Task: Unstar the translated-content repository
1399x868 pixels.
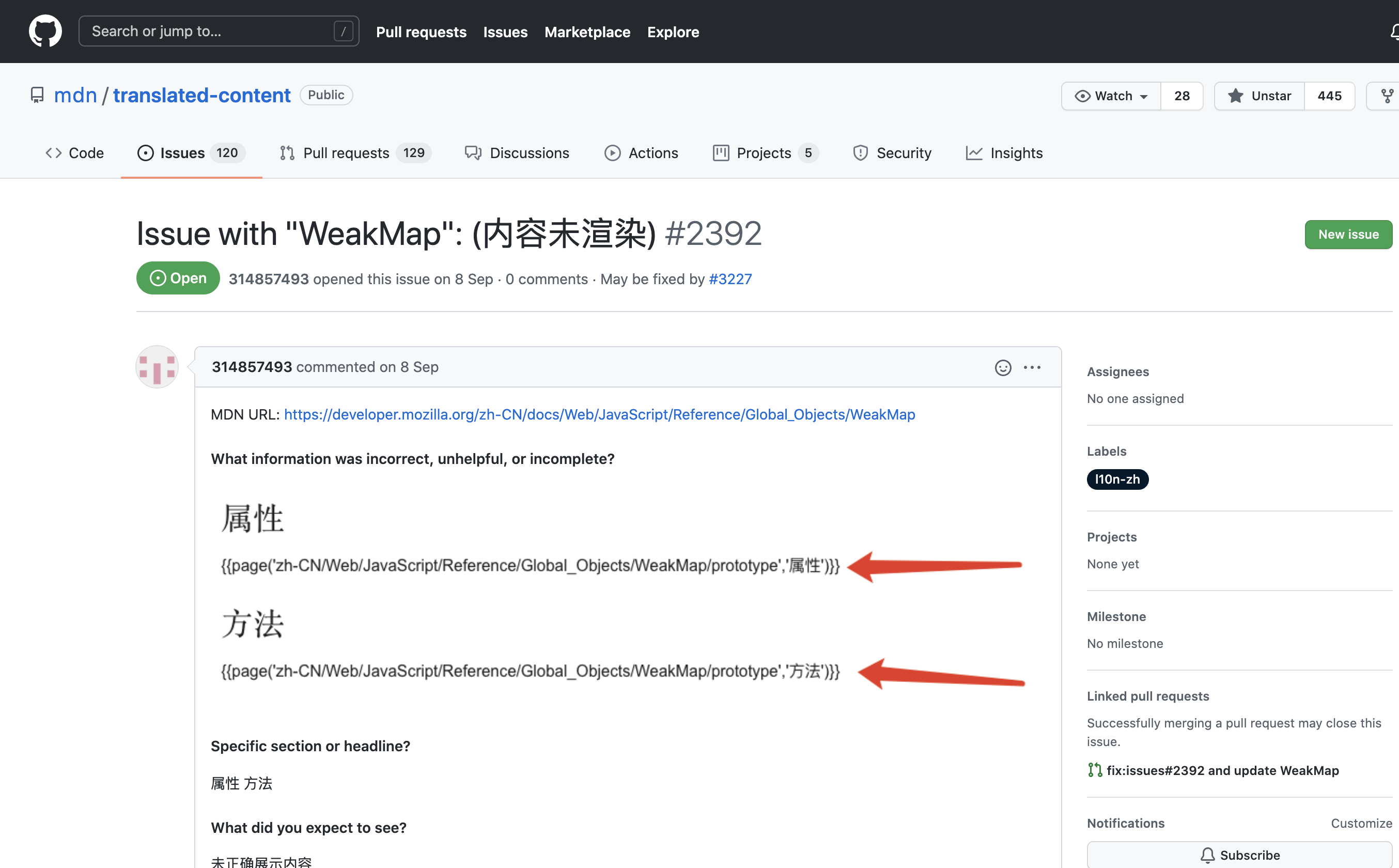Action: point(1260,96)
